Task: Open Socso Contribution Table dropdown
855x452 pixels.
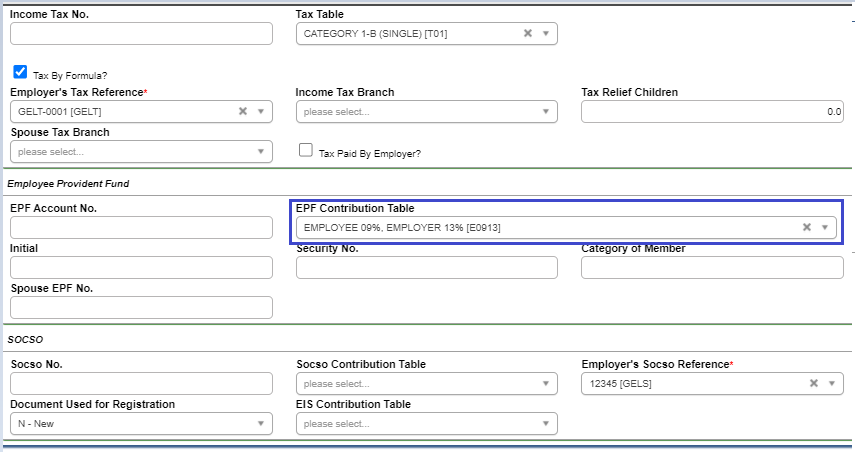Action: click(x=545, y=383)
